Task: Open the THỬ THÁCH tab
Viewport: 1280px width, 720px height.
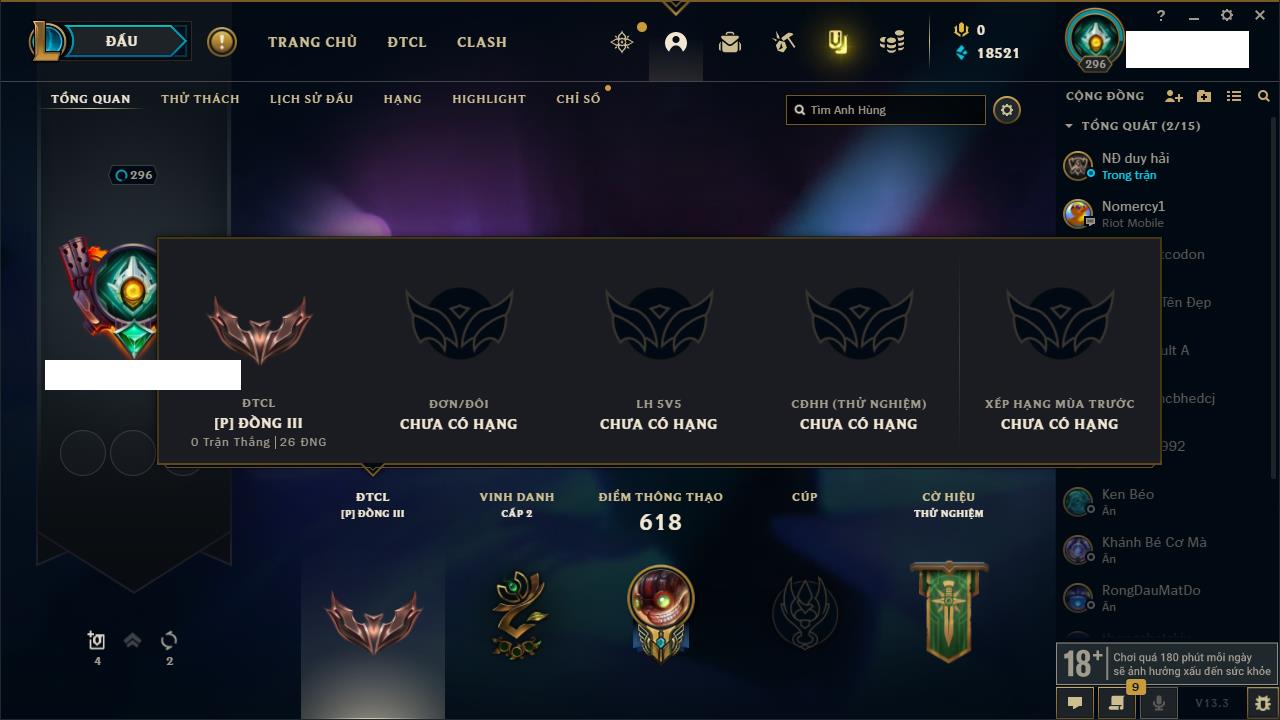Action: coord(200,99)
